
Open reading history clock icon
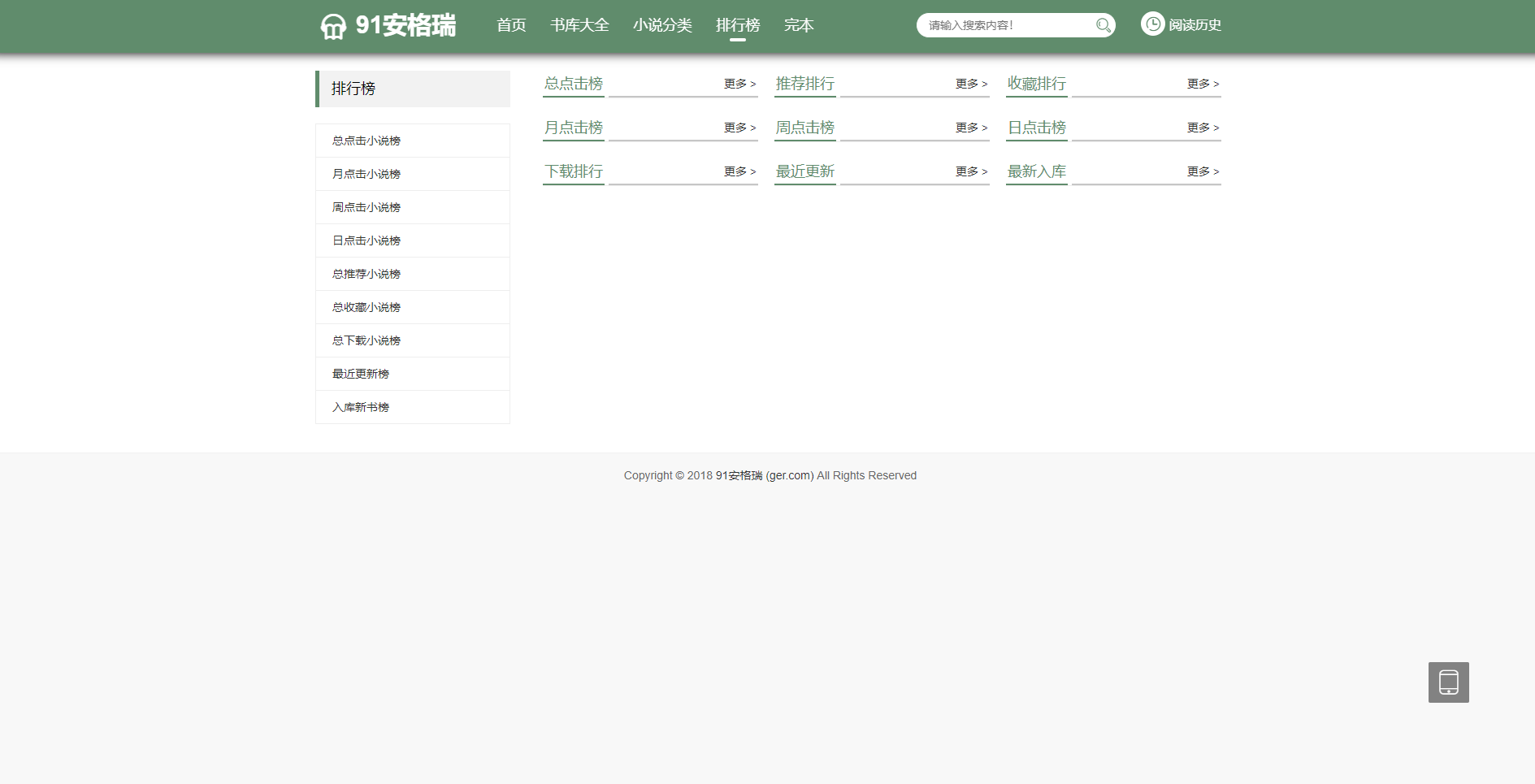pyautogui.click(x=1152, y=24)
